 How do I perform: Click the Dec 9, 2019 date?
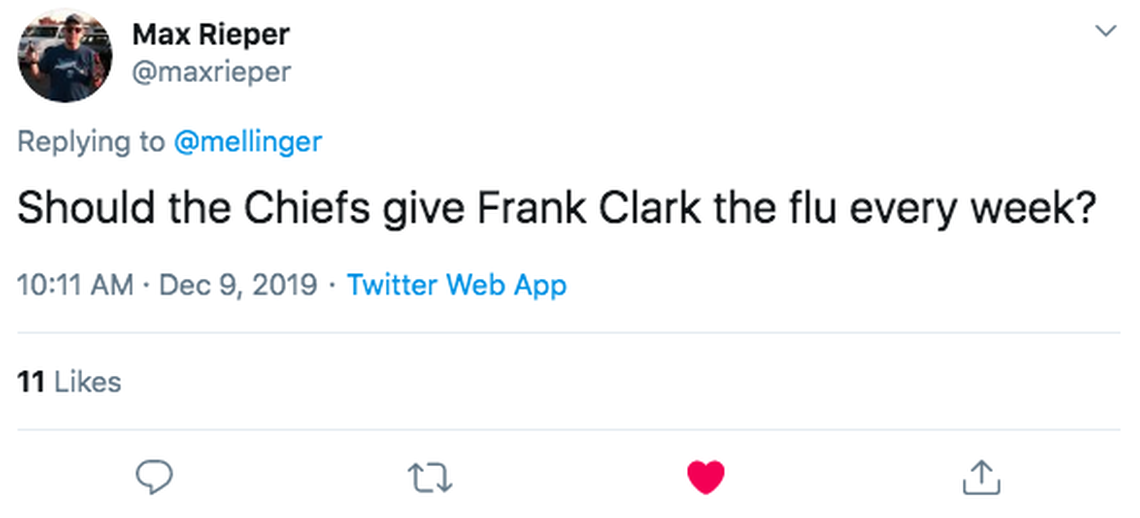pos(239,285)
